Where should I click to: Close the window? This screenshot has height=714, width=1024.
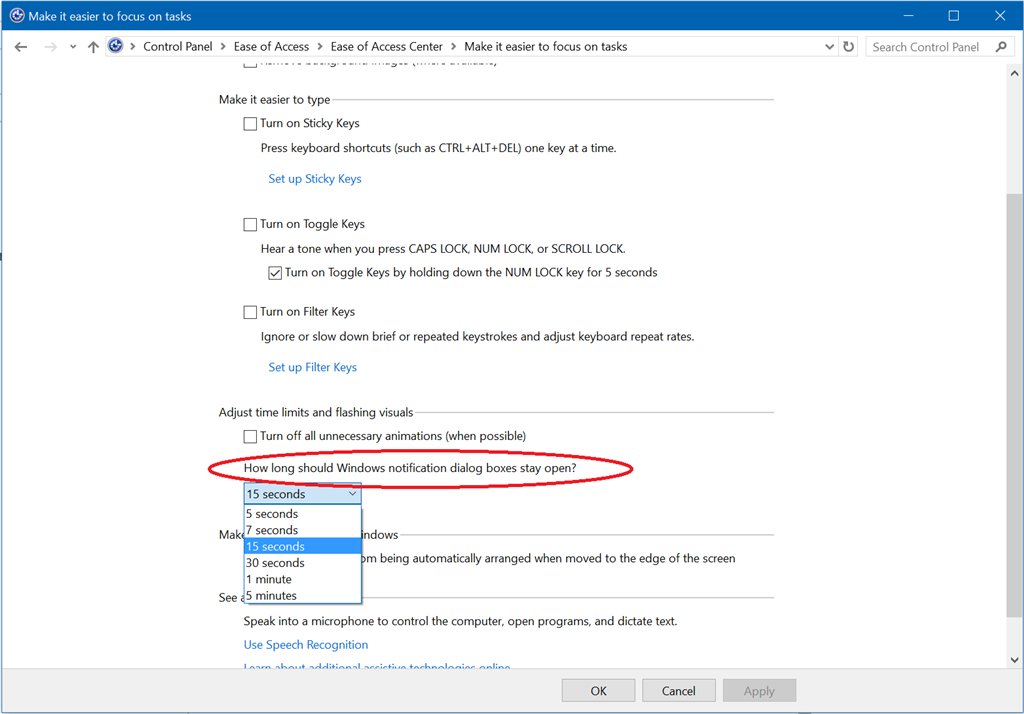click(x=1000, y=16)
